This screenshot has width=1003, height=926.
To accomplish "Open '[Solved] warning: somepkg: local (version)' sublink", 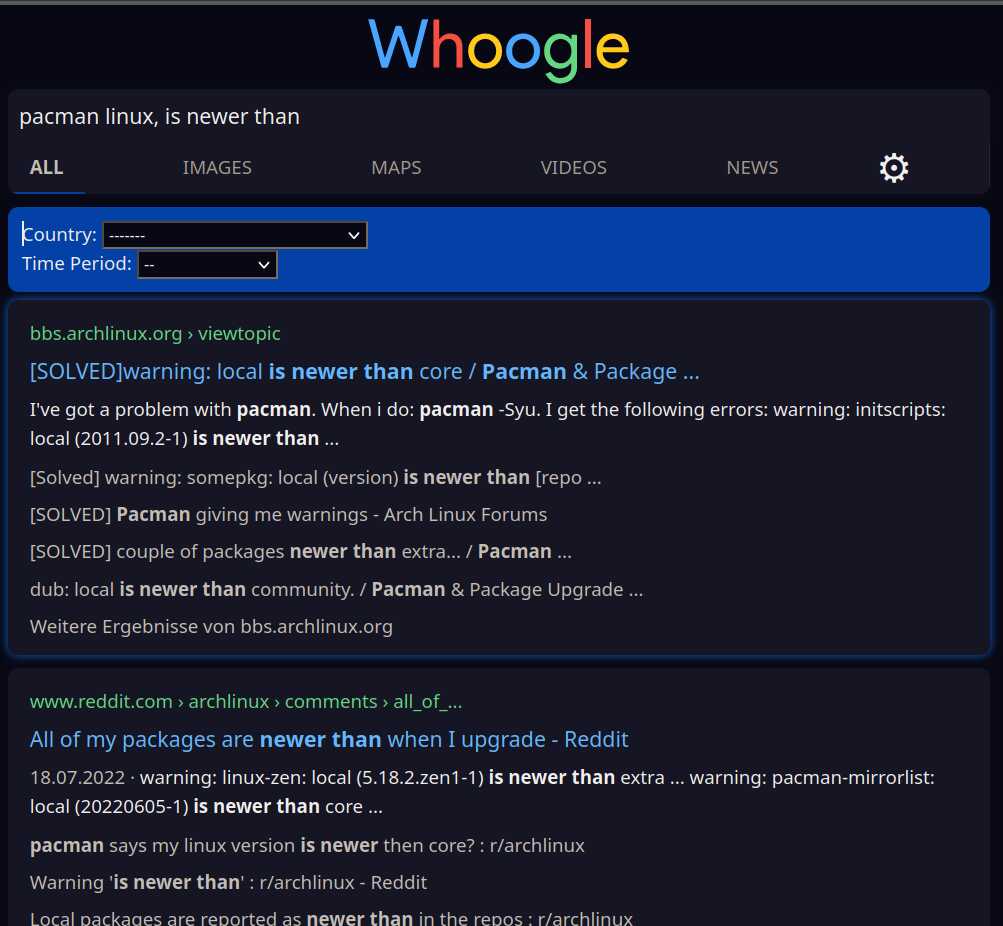I will [315, 477].
